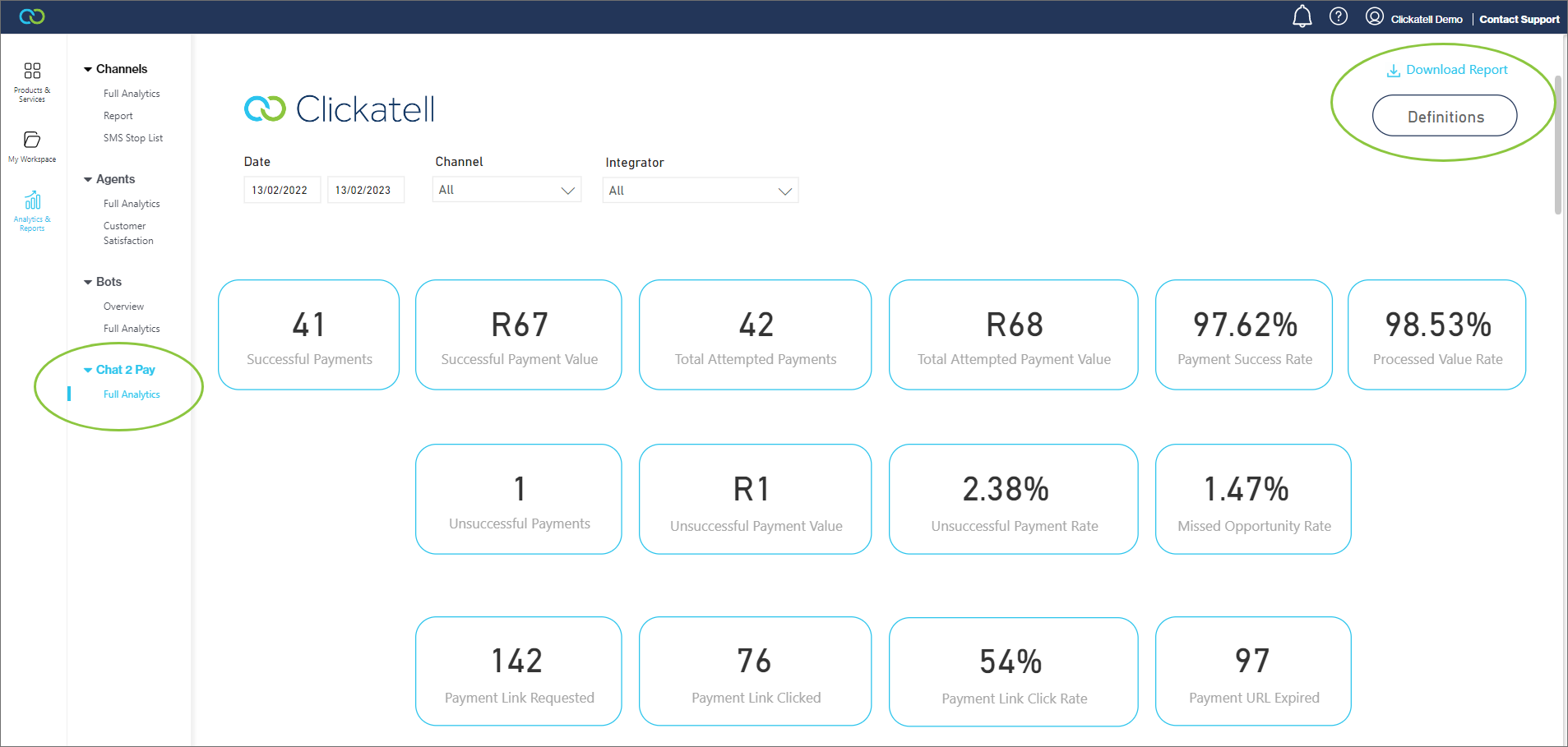
Task: Click the download arrow icon beside Download Report
Action: tap(1394, 71)
